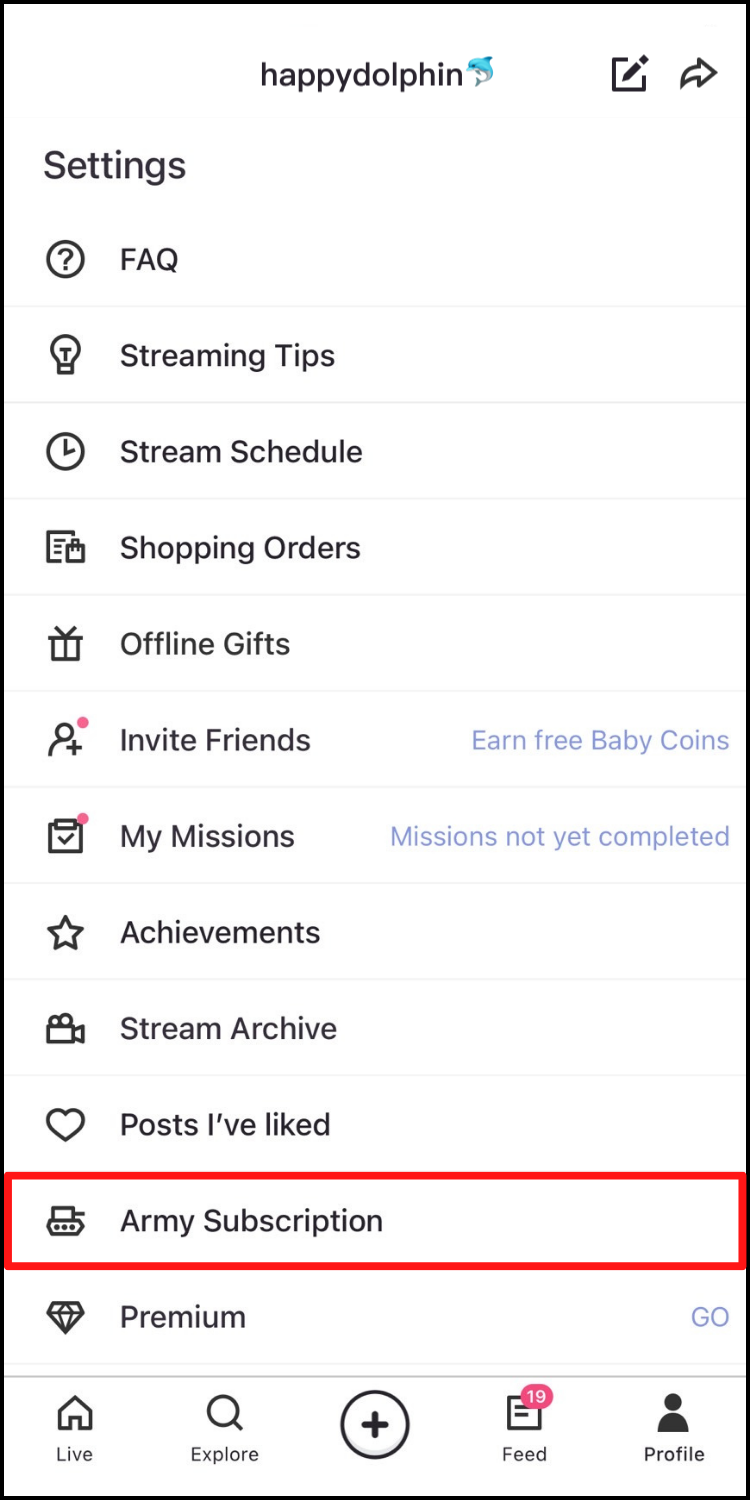Open Posts I've liked
The width and height of the screenshot is (750, 1500).
coord(225,1125)
